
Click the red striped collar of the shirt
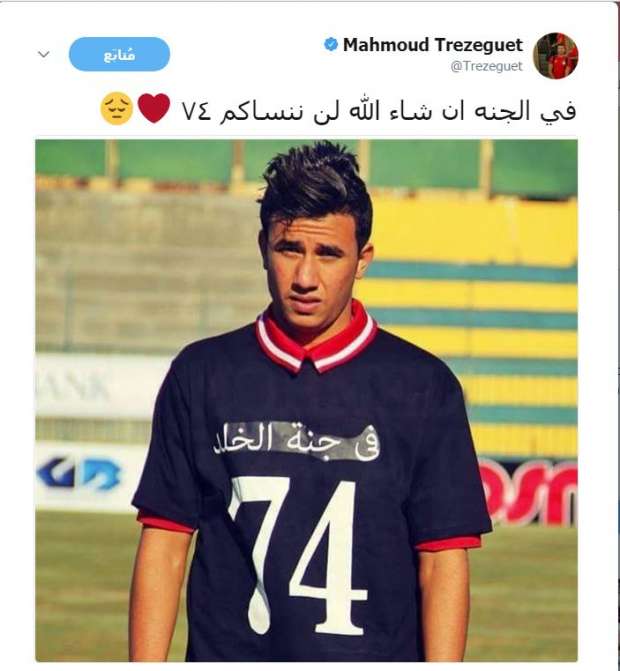[x=316, y=339]
